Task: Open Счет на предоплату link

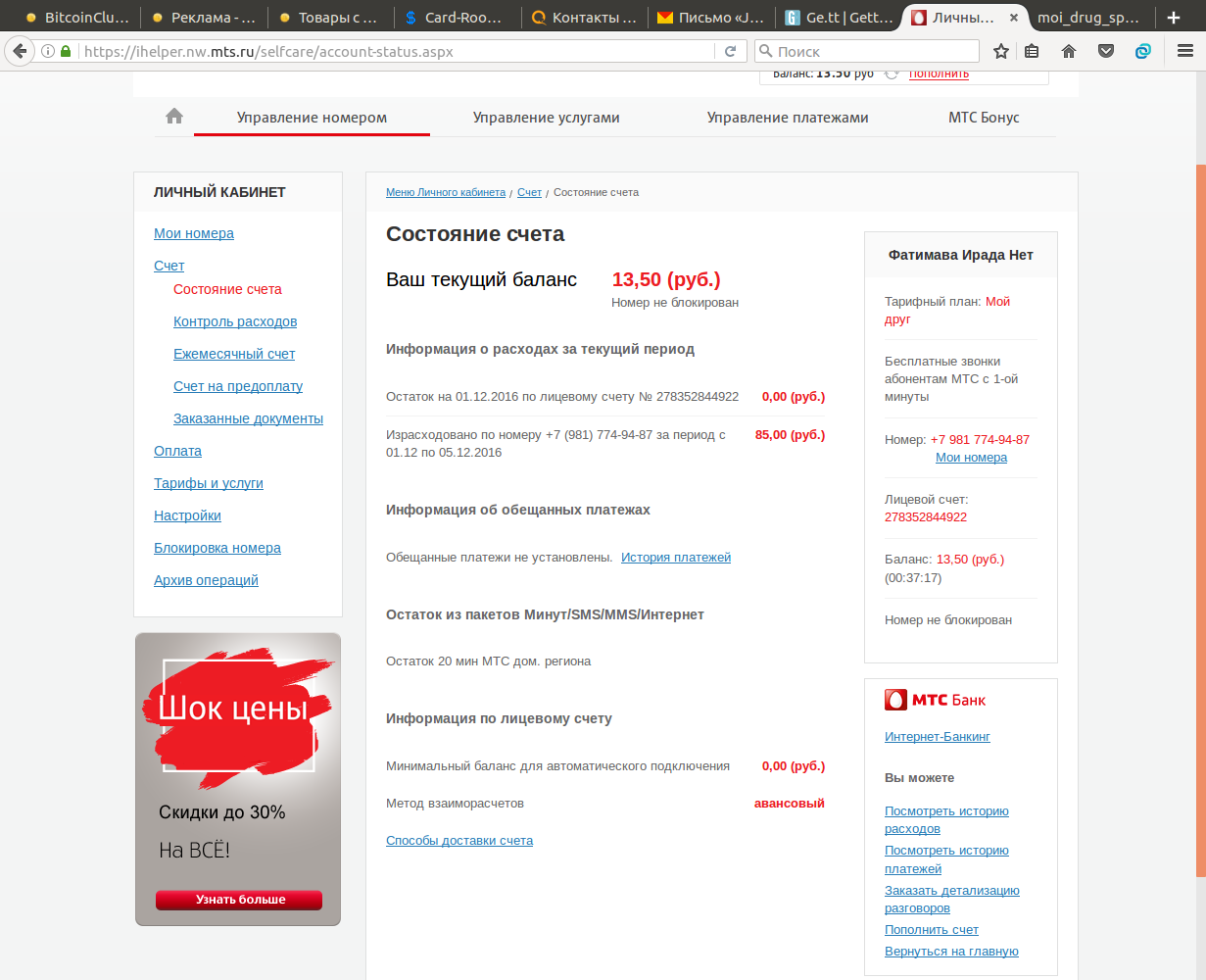Action: tap(238, 386)
